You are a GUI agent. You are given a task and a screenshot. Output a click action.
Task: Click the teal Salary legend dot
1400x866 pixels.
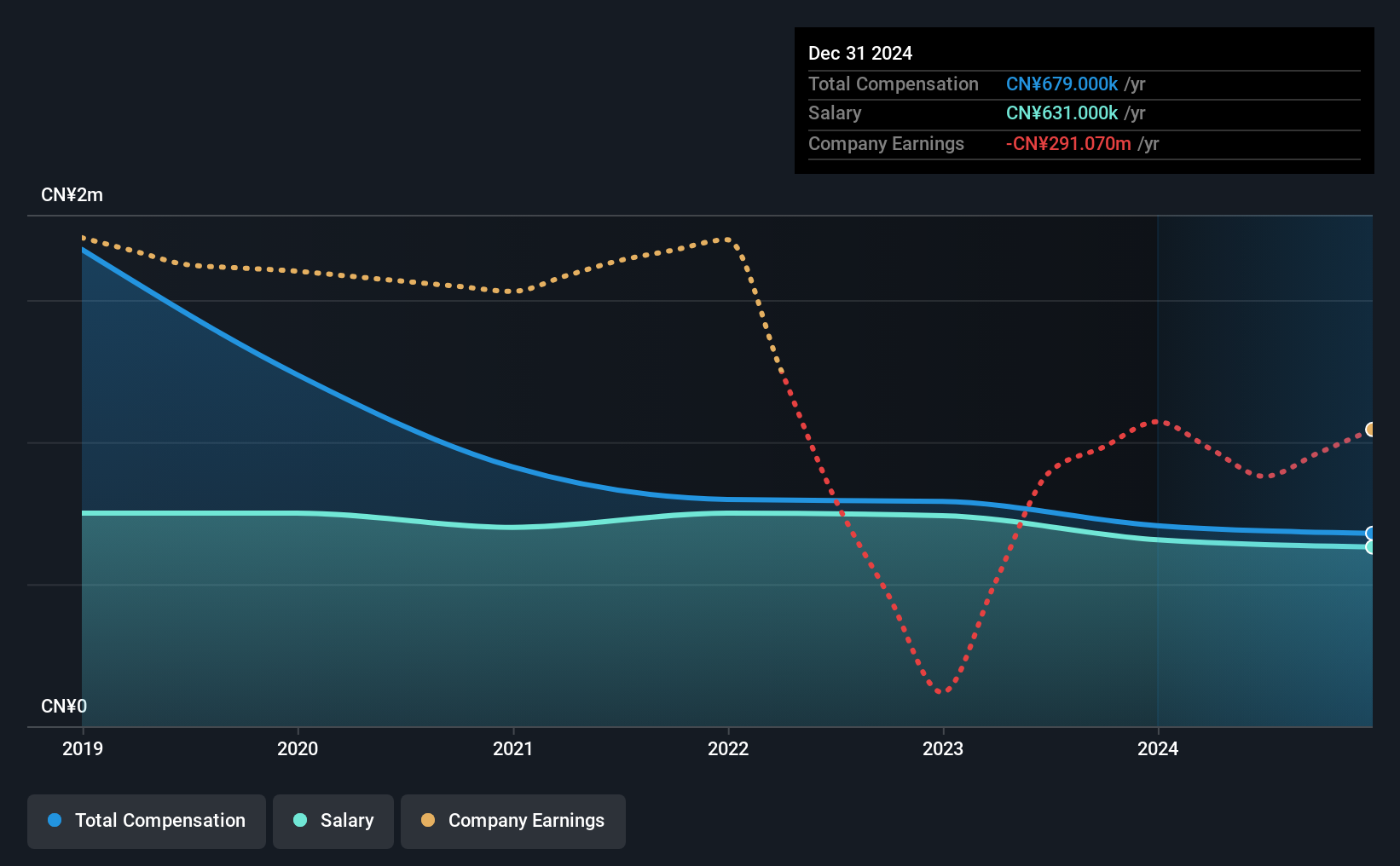[300, 820]
